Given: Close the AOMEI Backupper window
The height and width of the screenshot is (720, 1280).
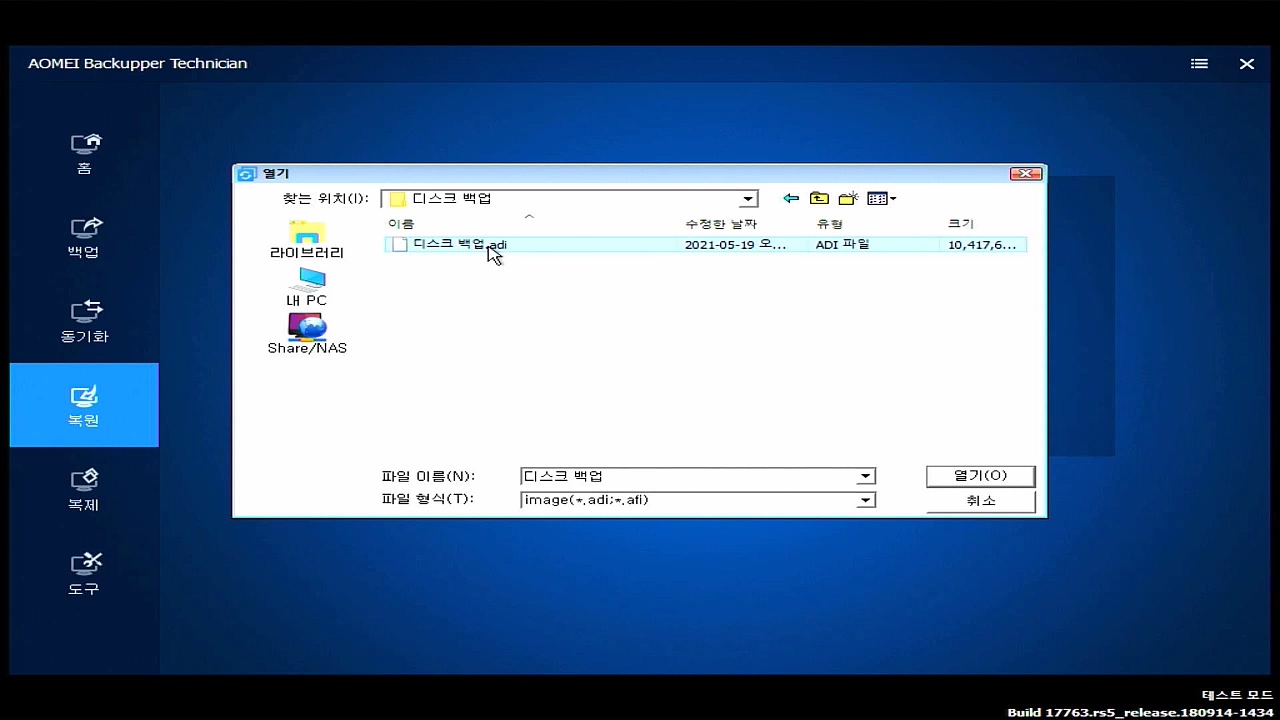Looking at the screenshot, I should pos(1247,64).
